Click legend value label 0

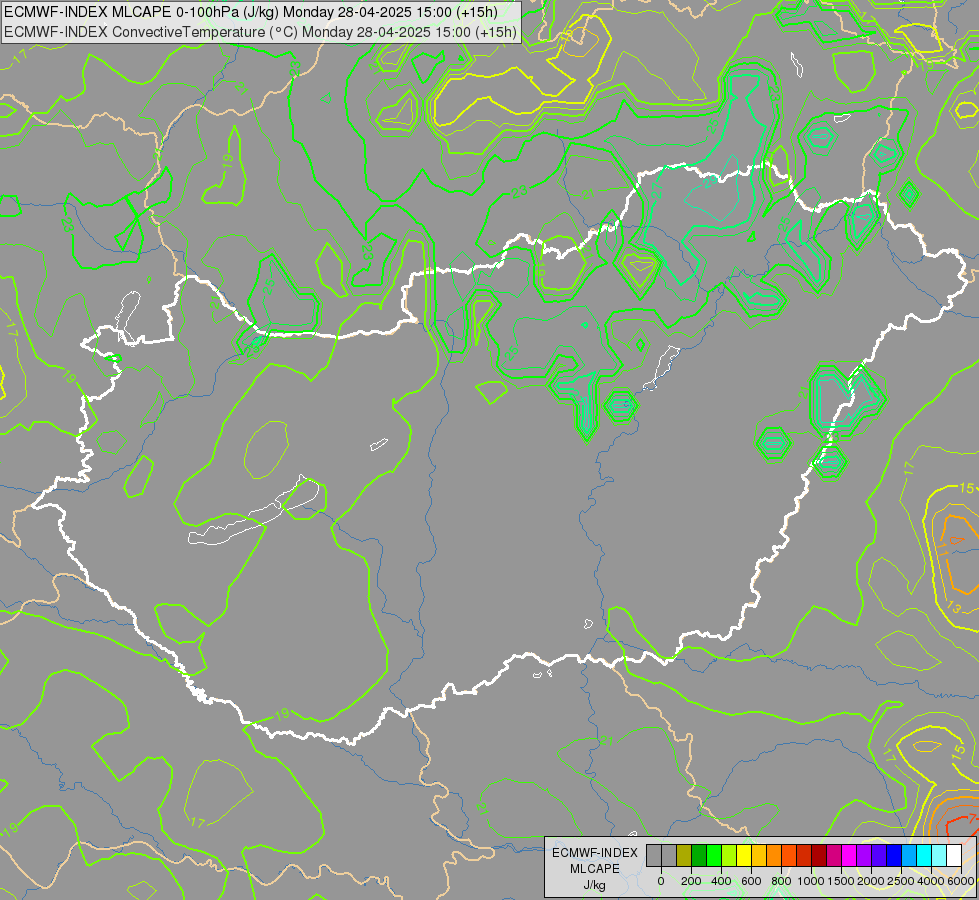point(661,881)
